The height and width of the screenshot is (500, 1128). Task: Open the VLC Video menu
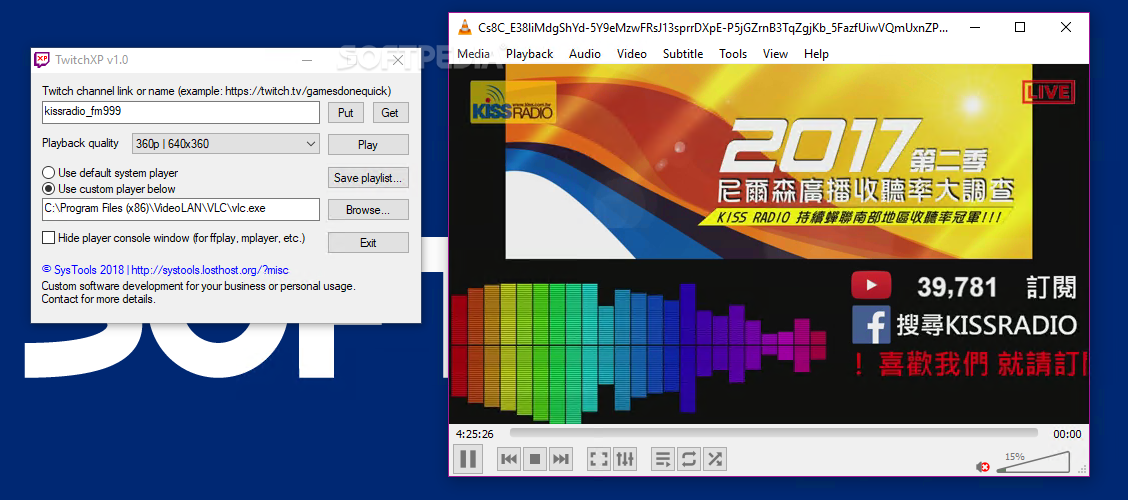click(x=632, y=54)
